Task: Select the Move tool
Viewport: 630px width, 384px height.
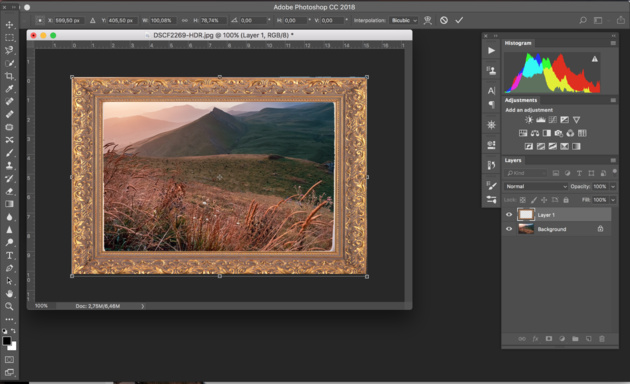Action: click(x=9, y=25)
